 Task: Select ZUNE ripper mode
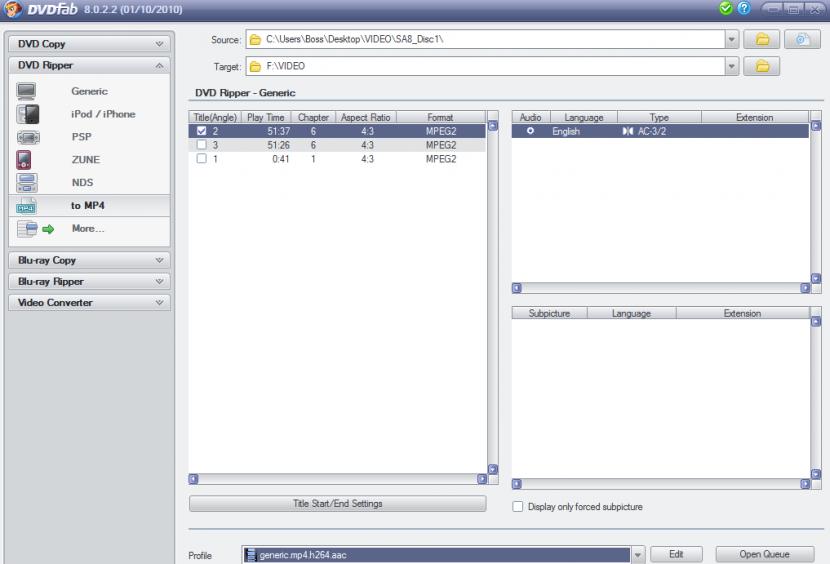click(x=86, y=159)
